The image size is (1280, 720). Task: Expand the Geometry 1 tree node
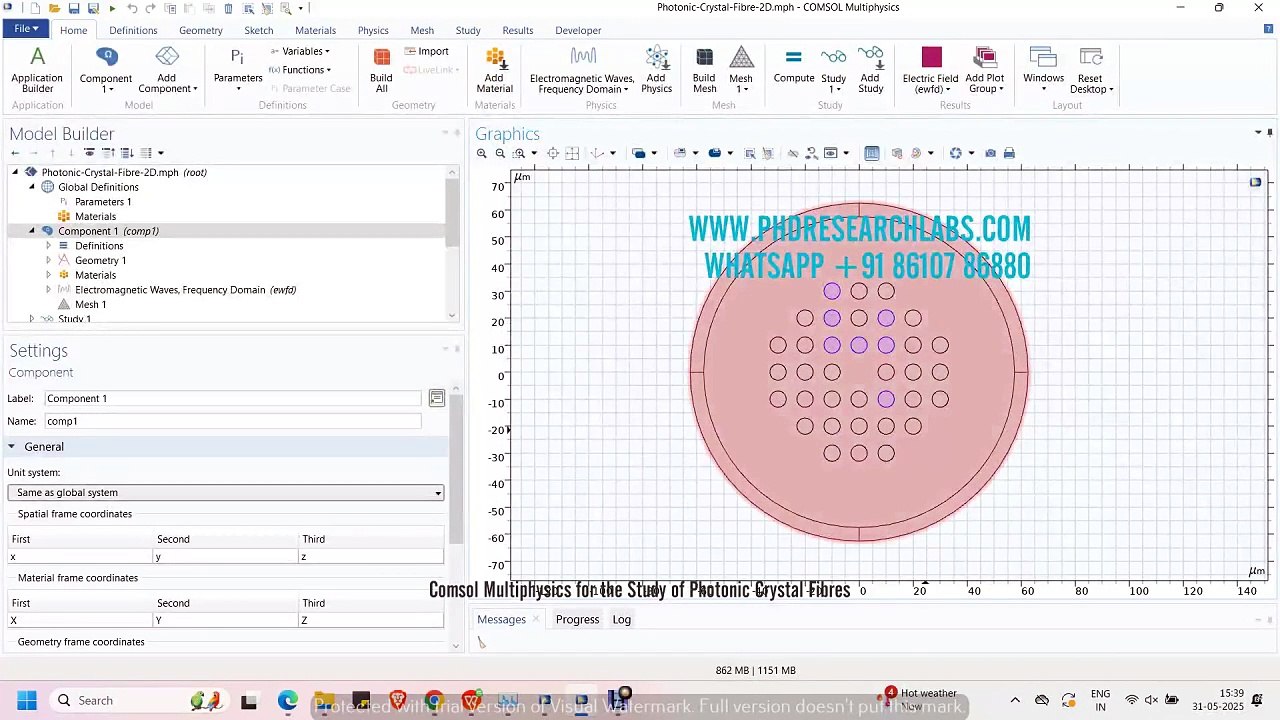click(x=48, y=260)
